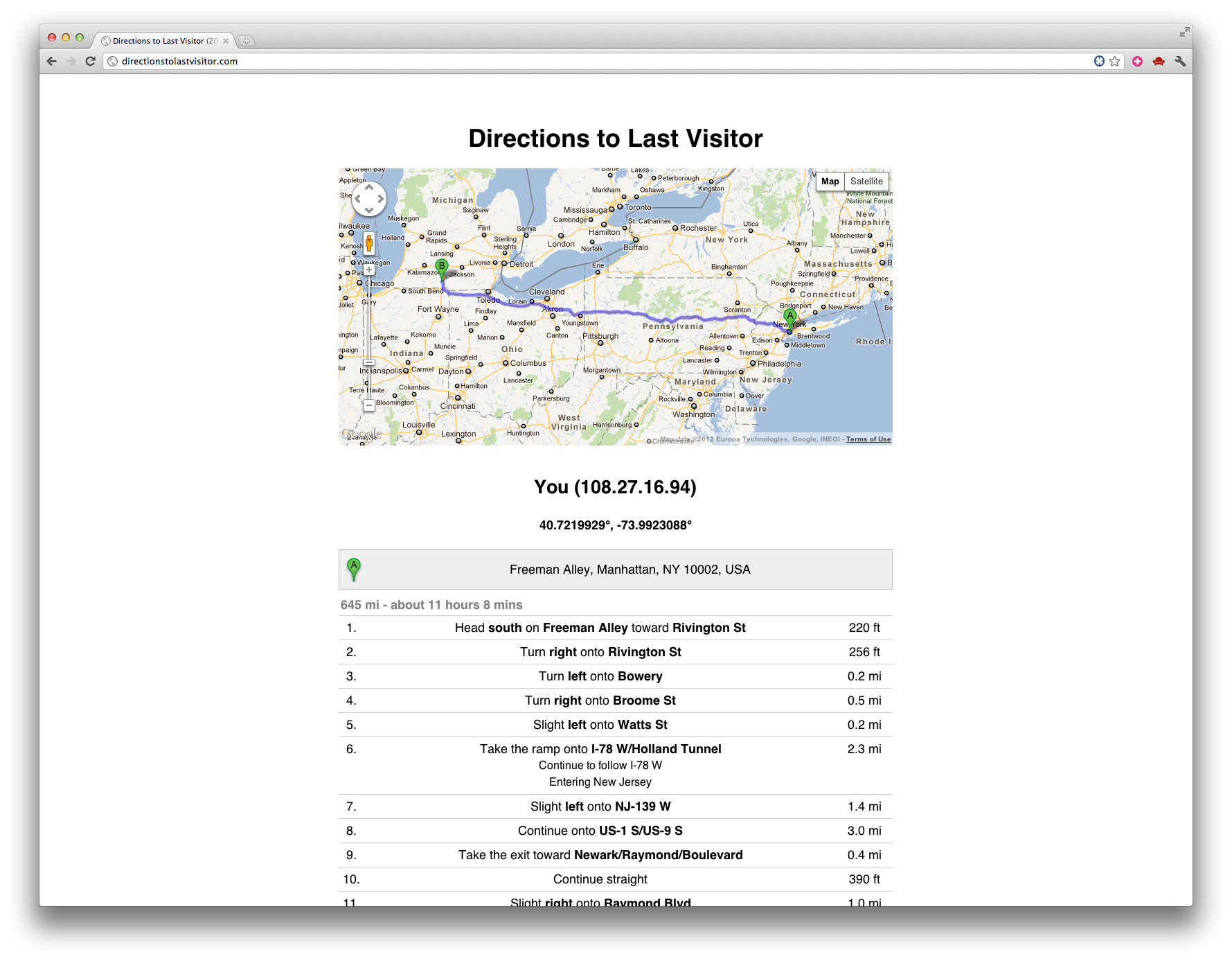Click the Google logo on the map
This screenshot has height=961, width=1232.
[361, 434]
